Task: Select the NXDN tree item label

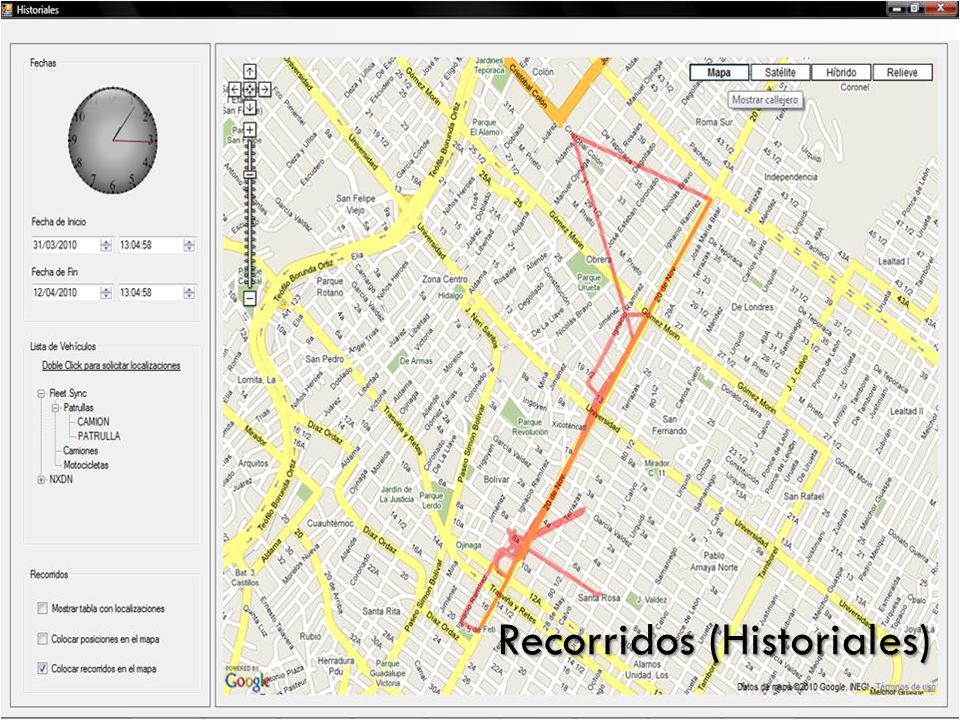Action: coord(61,479)
